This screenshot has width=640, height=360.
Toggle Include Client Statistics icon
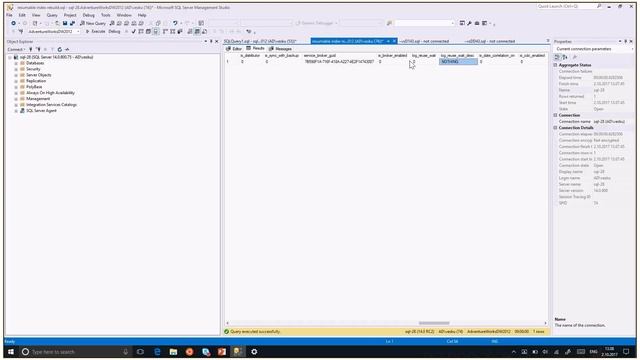(180, 31)
